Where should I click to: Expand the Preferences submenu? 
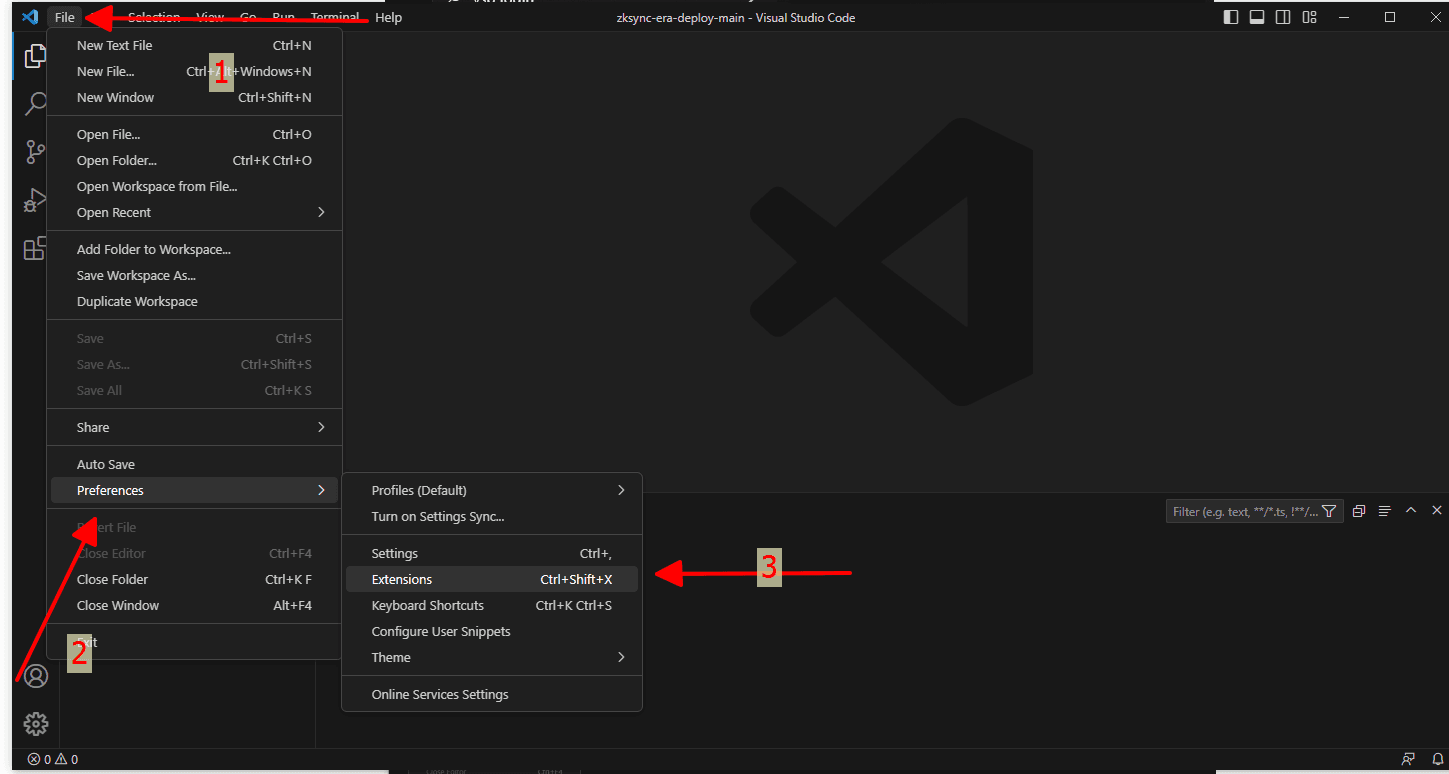coord(194,490)
